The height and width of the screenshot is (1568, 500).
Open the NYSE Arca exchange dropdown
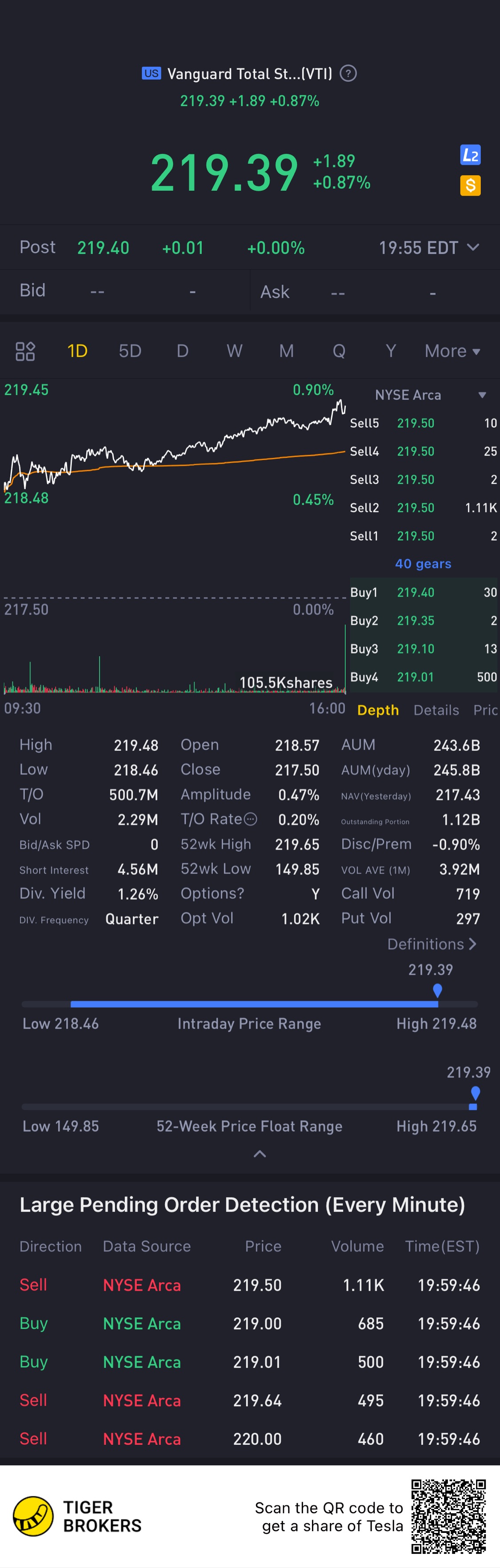482,395
